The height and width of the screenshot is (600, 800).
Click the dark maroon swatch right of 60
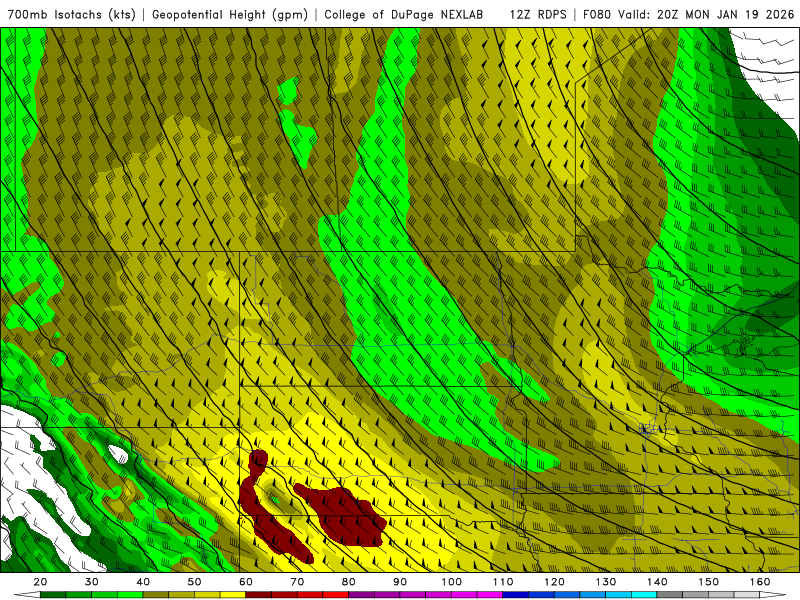[x=259, y=595]
